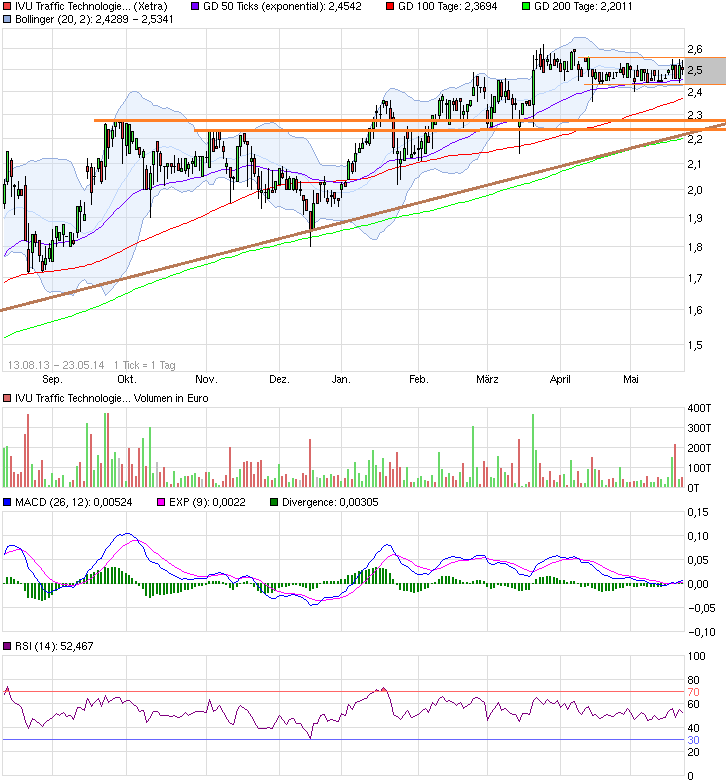Click the purple RSI (14) legend swatch

click(x=7, y=647)
